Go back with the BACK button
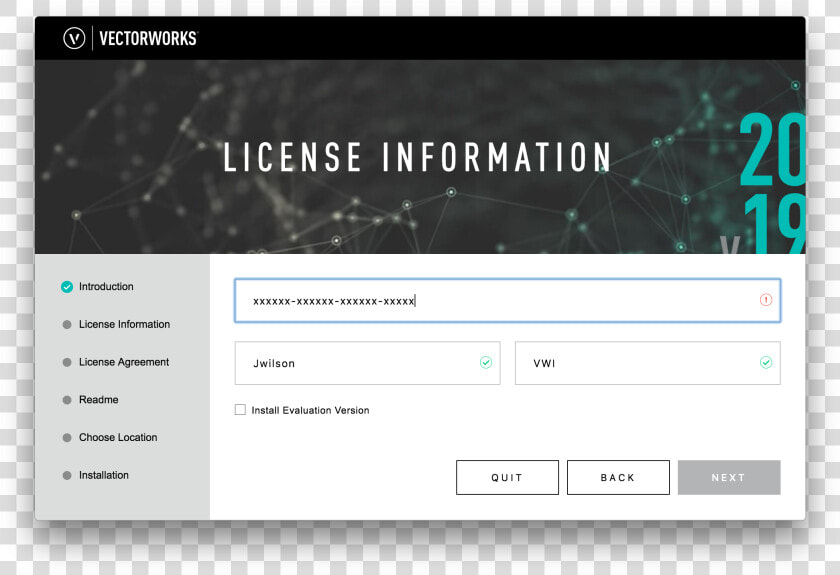Image resolution: width=840 pixels, height=575 pixels. 618,477
